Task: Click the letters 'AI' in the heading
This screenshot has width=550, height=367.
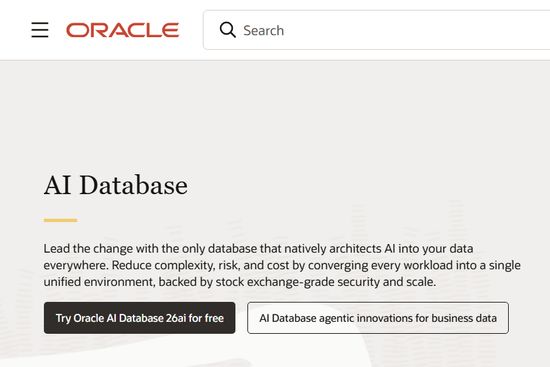Action: click(x=57, y=185)
